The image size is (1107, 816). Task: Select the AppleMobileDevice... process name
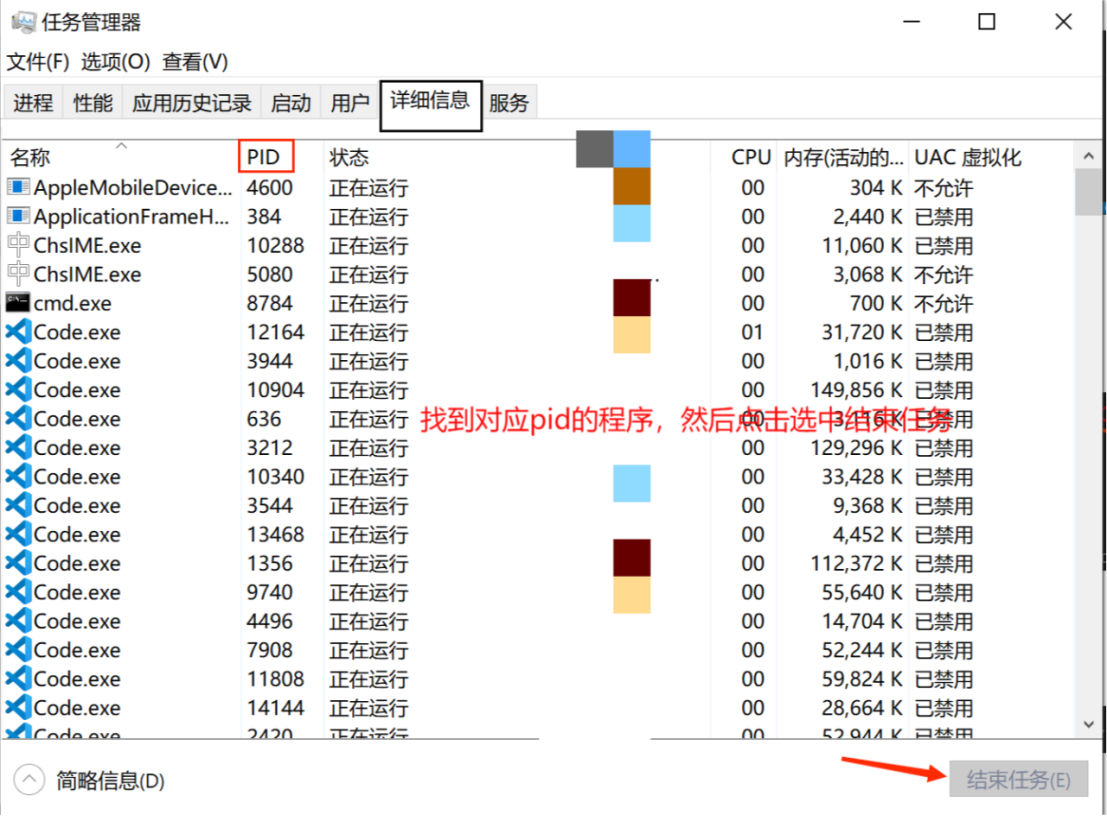(x=133, y=188)
